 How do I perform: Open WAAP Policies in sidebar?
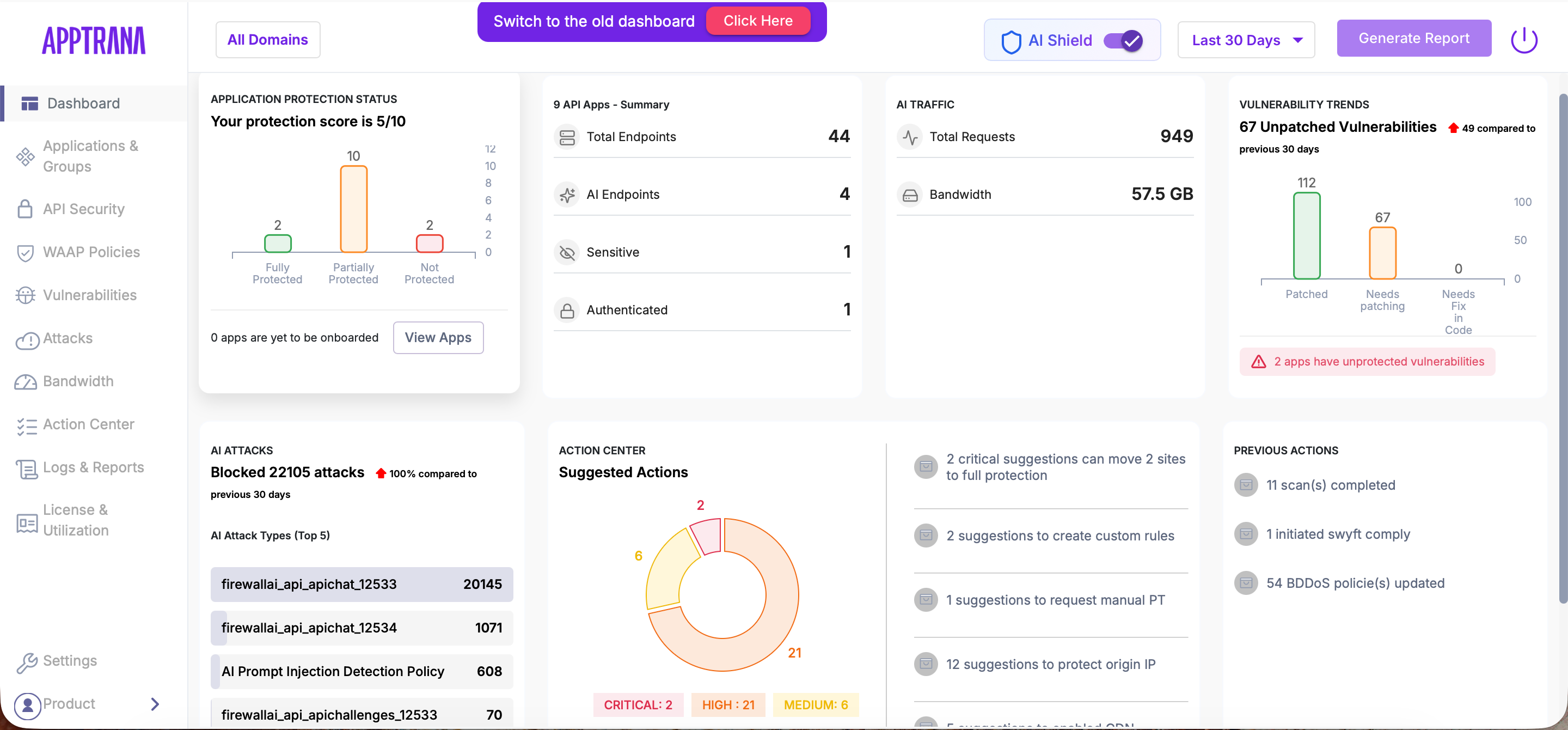(x=91, y=252)
